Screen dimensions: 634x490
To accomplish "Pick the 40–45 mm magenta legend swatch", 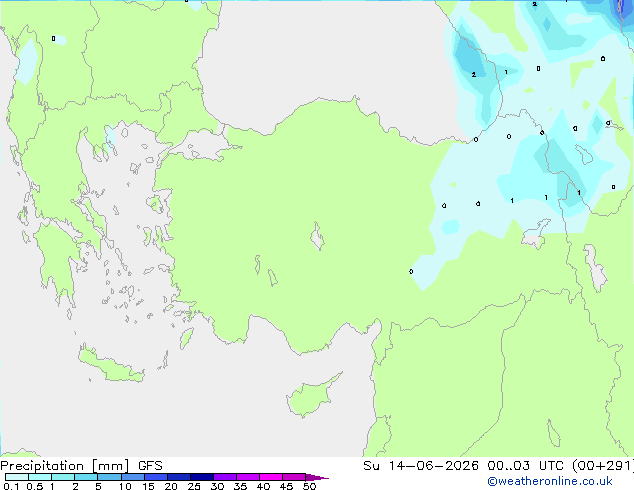I will point(271,477).
